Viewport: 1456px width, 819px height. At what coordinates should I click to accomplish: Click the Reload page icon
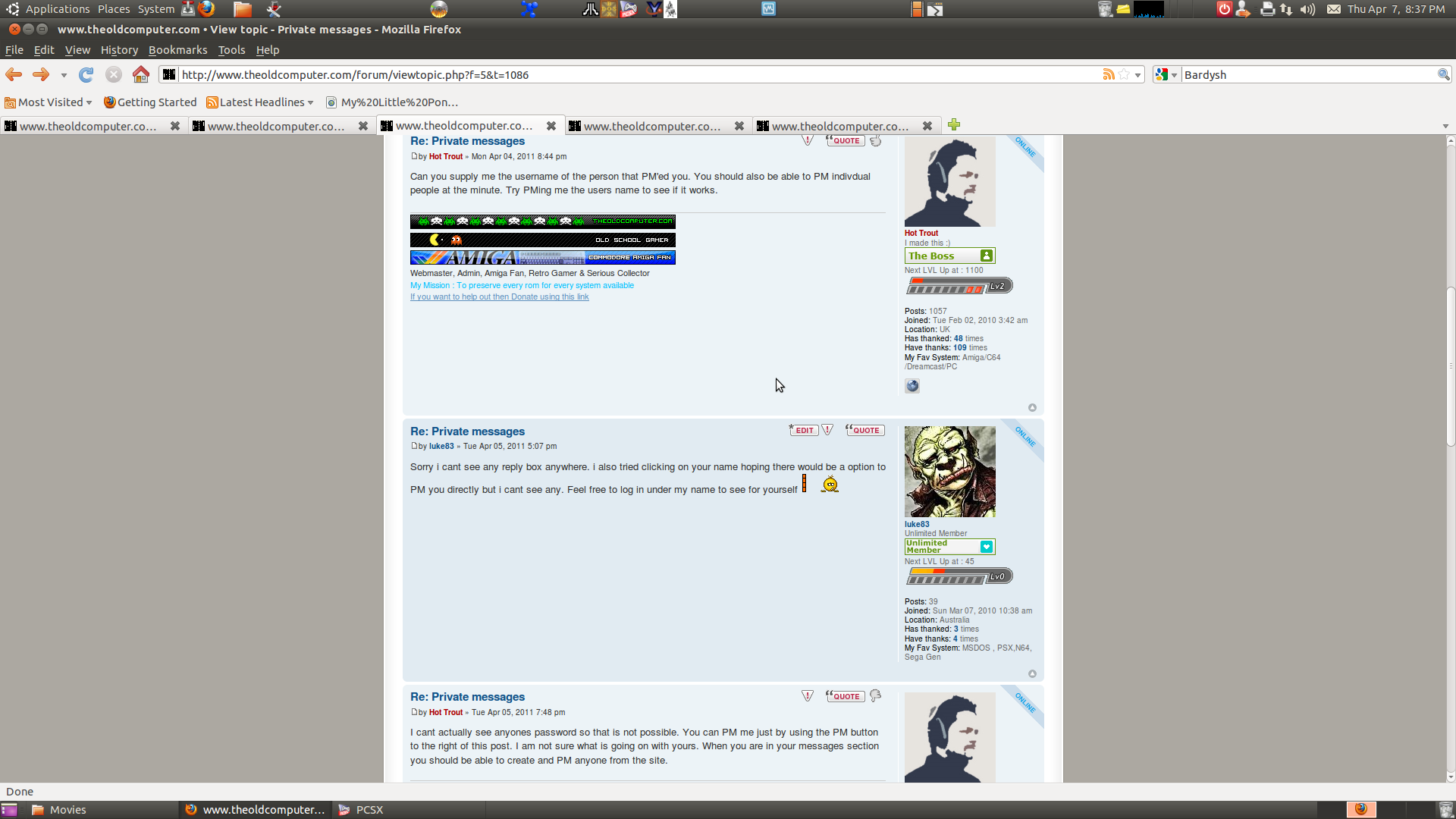point(86,74)
